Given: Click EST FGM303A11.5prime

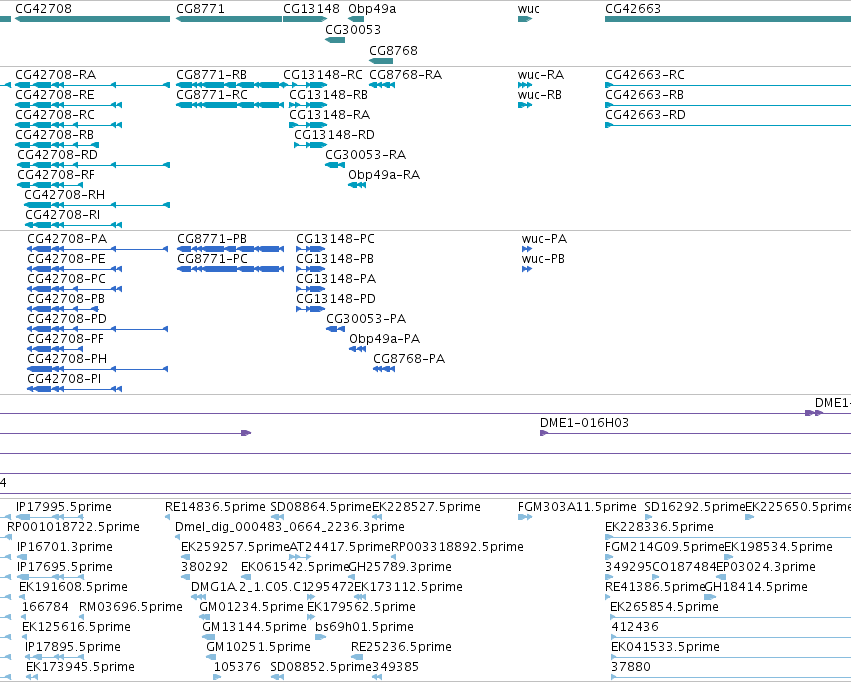Looking at the screenshot, I should [x=577, y=507].
